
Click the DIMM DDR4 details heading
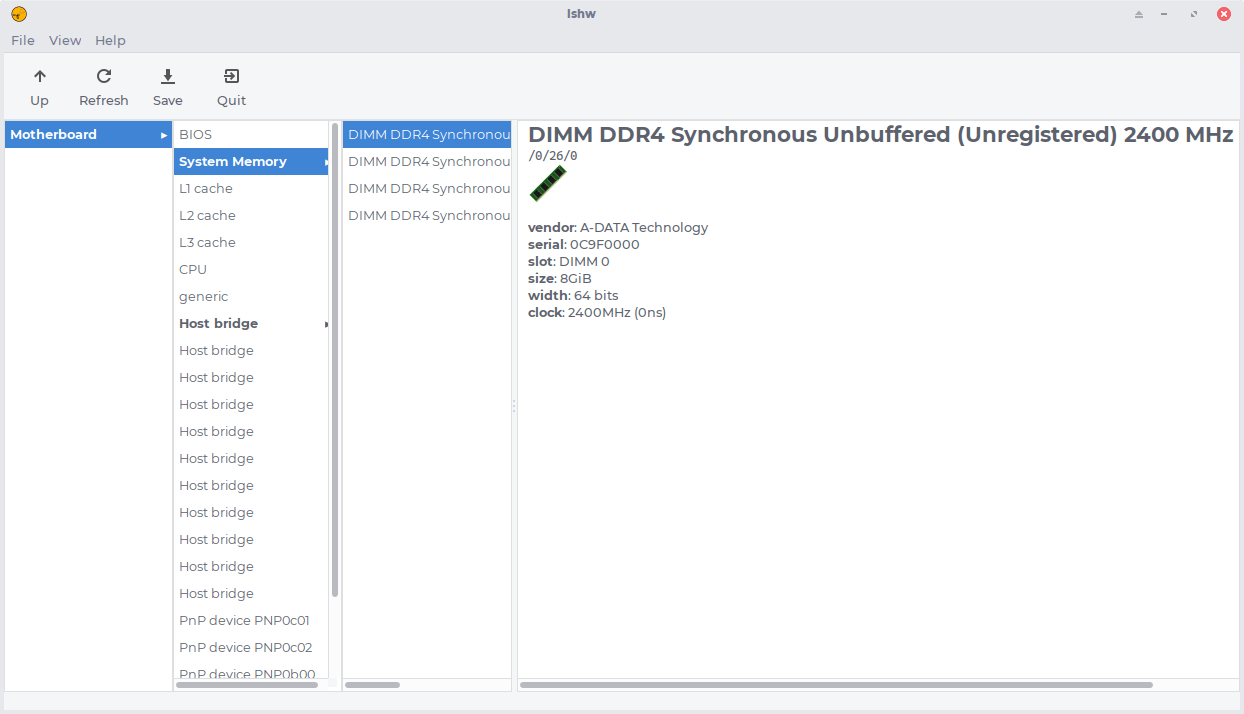click(880, 135)
